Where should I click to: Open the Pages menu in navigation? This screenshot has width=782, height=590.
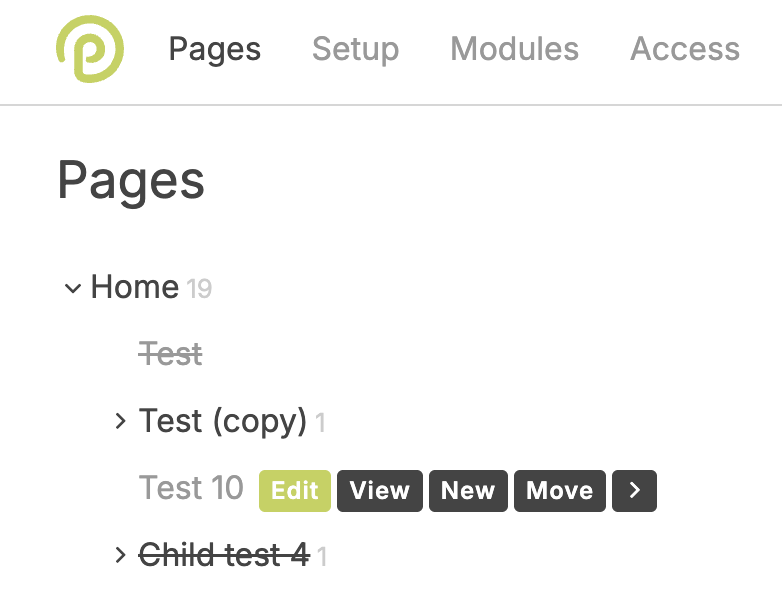tap(214, 49)
